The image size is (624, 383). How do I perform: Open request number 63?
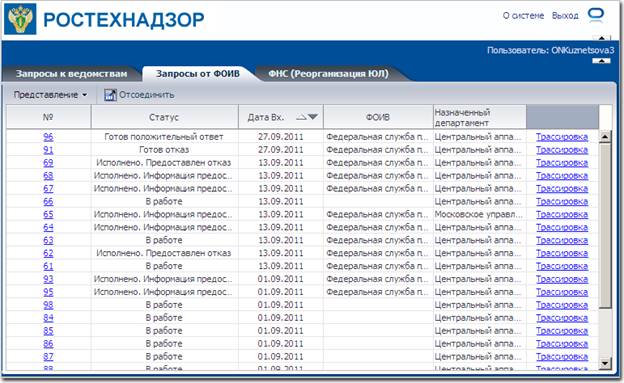coord(48,240)
